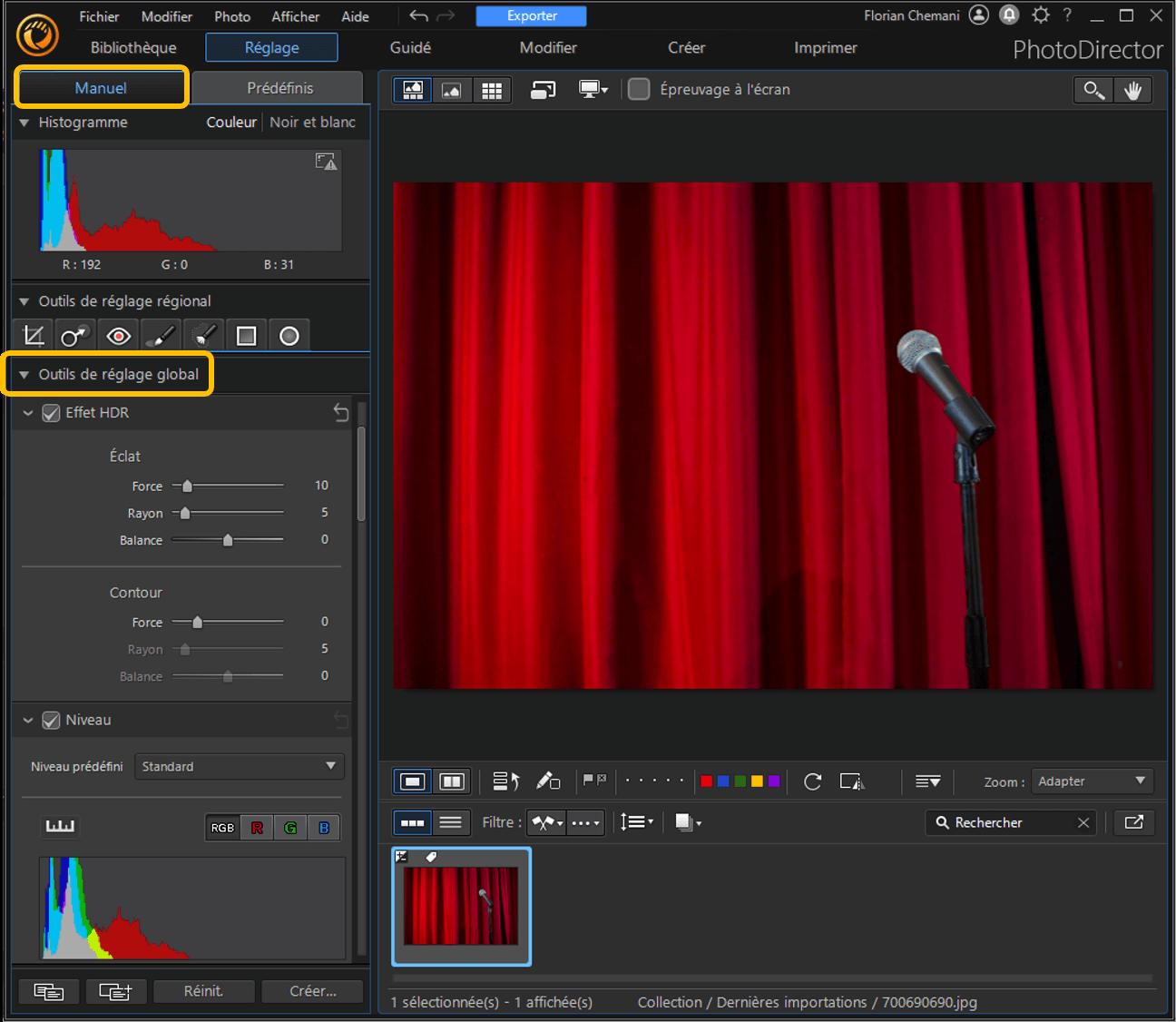Click the red color label swatch
Screen dimensions: 1176x1022
tap(706, 781)
